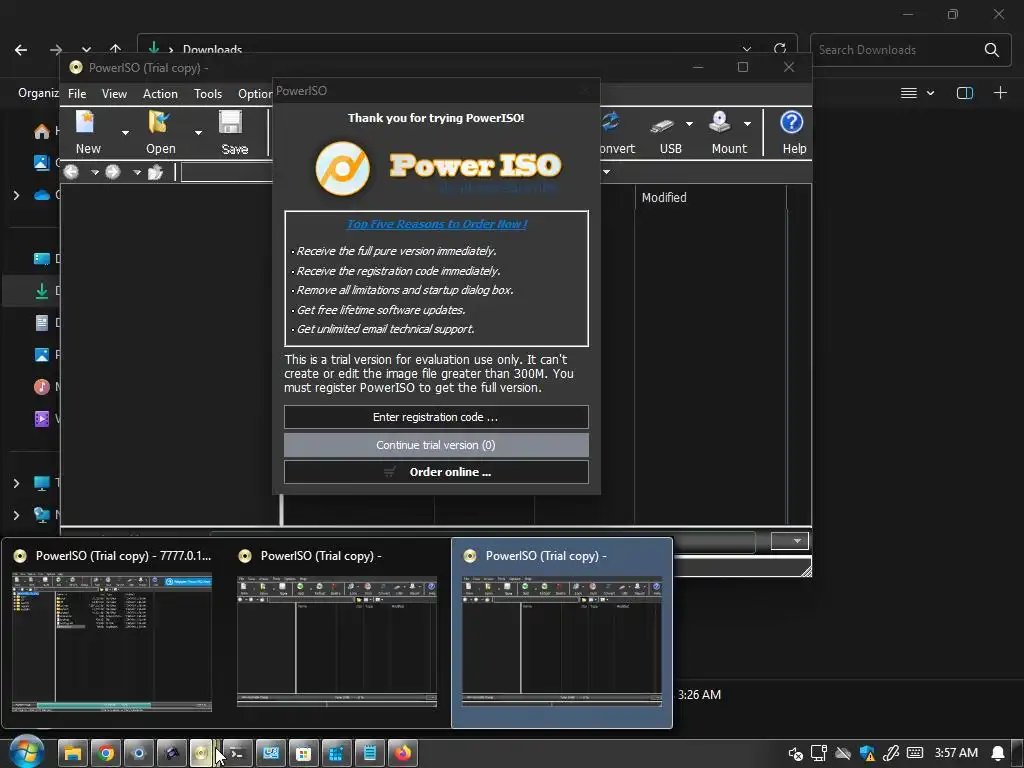Image resolution: width=1024 pixels, height=768 pixels.
Task: Select the highlighted rightmost PowerISO thumbnail
Action: (562, 632)
